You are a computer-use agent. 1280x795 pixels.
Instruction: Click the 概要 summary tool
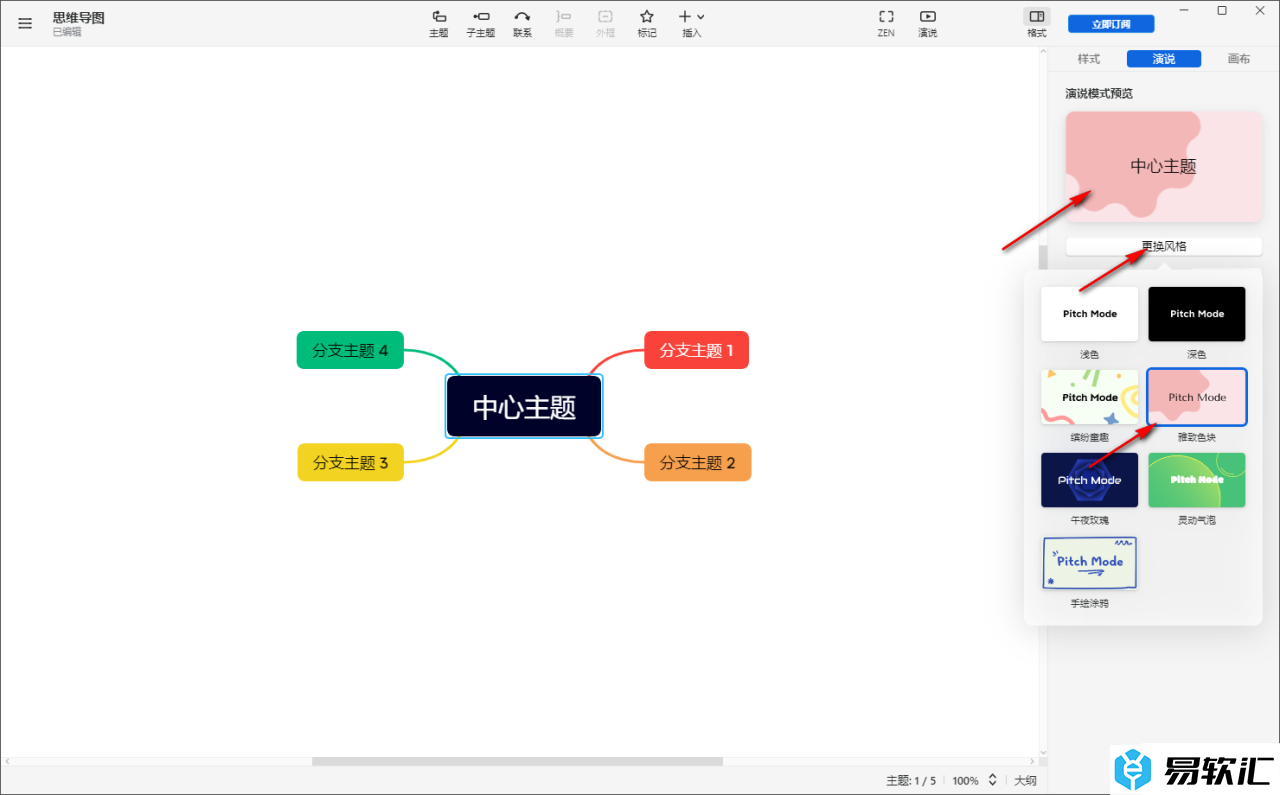[x=564, y=23]
